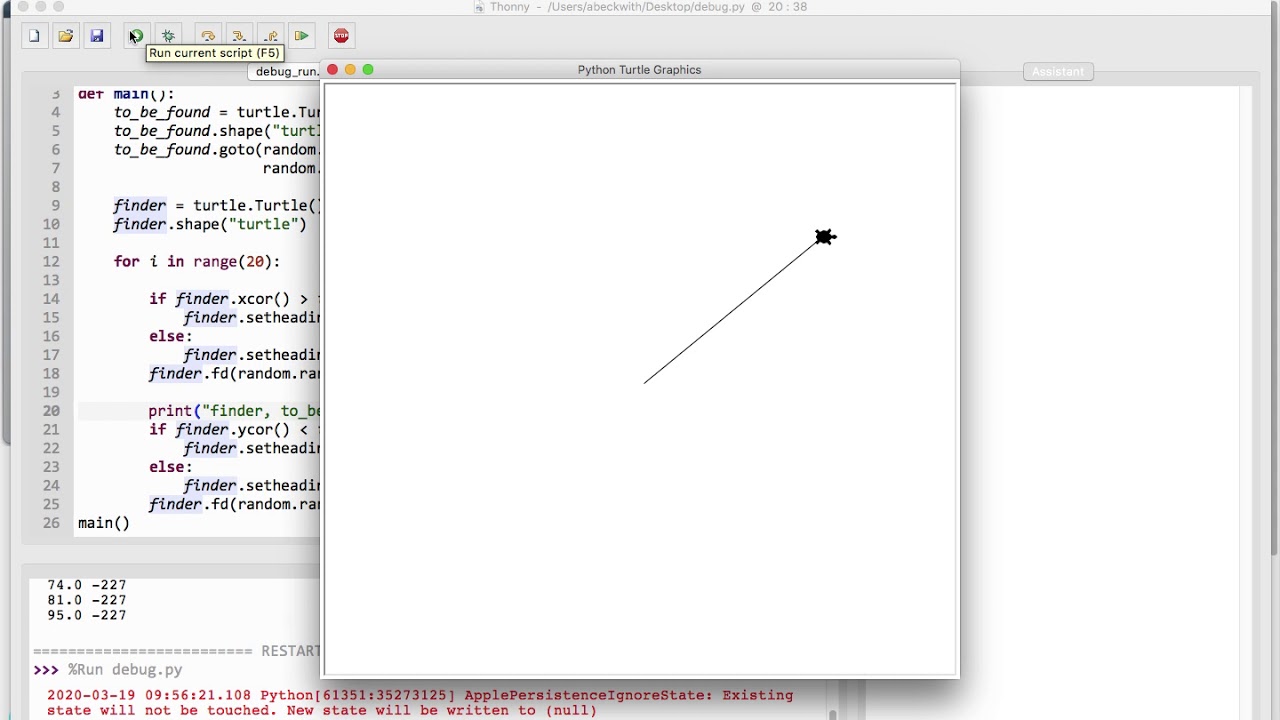
Task: Click 'for i in range(20):' code line
Action: [197, 262]
